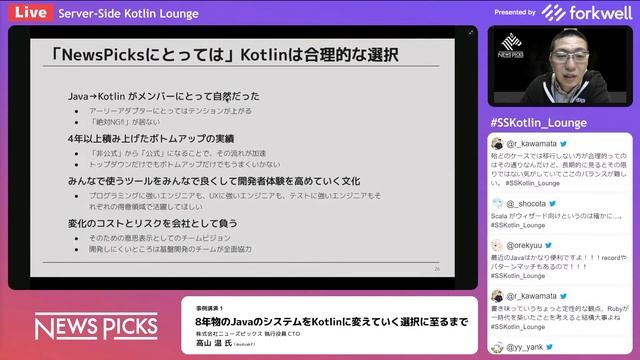
Task: Click the Presented by label
Action: (x=515, y=12)
